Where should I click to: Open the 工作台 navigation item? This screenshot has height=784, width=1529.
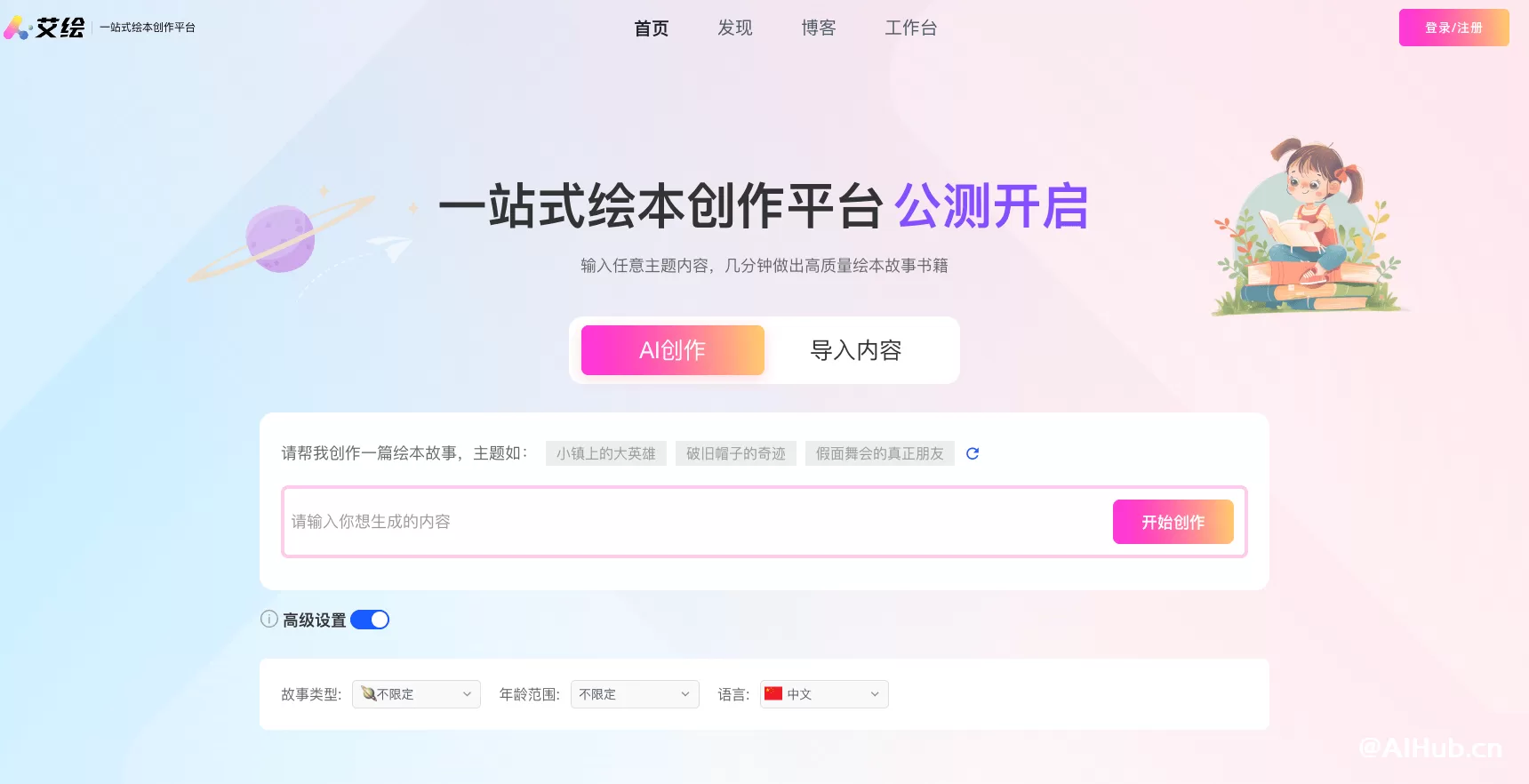[x=911, y=28]
